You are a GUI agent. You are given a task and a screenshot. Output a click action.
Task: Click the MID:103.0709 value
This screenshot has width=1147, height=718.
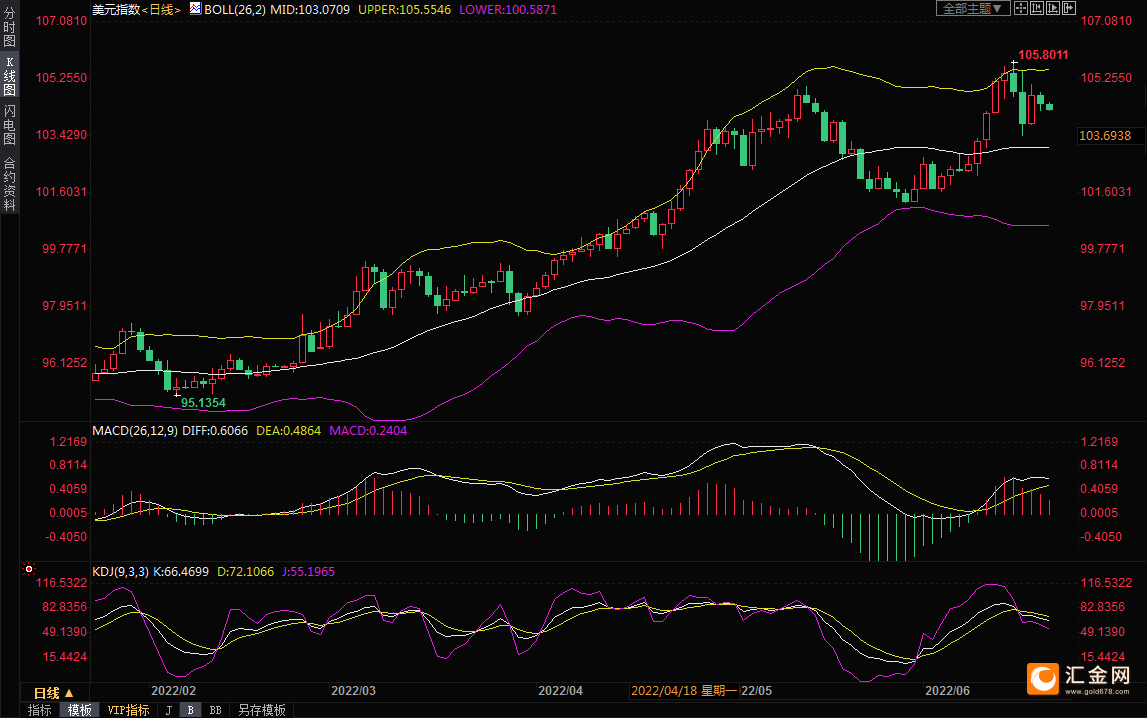pos(310,10)
